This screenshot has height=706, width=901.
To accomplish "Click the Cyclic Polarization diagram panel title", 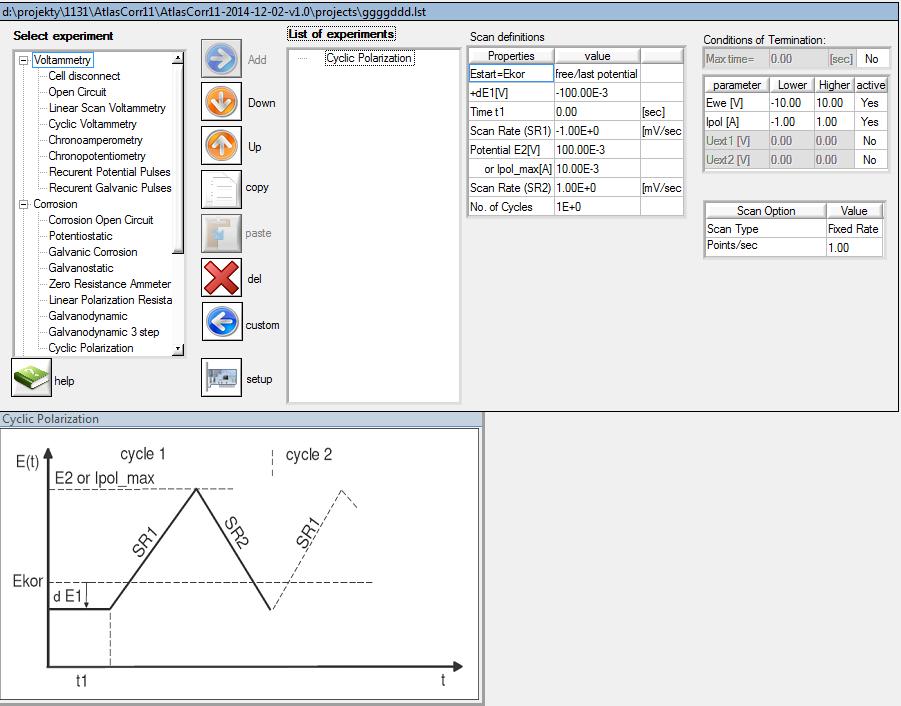I will point(51,419).
